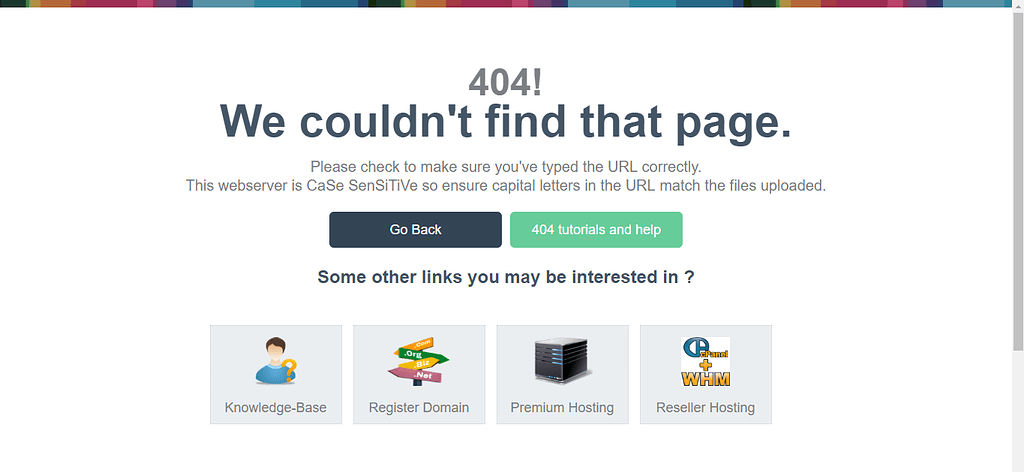This screenshot has width=1024, height=472.
Task: Click the multicolored stripe banner at top
Action: click(x=506, y=3)
